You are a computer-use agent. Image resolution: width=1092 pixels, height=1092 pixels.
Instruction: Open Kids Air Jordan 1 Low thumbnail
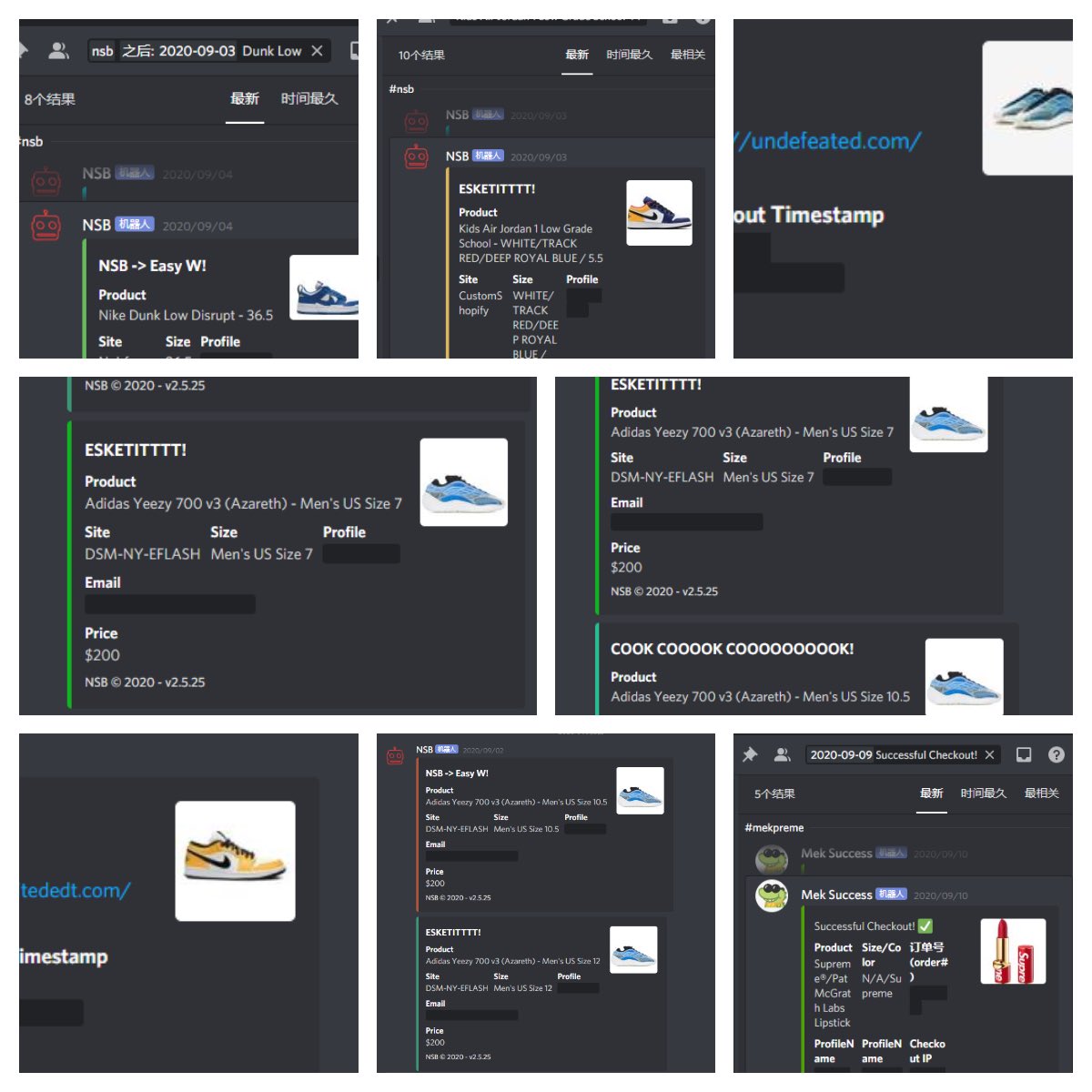(659, 213)
